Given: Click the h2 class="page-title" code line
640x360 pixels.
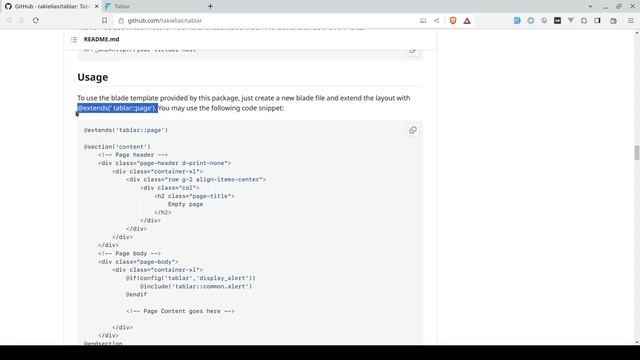Looking at the screenshot, I should tap(194, 196).
